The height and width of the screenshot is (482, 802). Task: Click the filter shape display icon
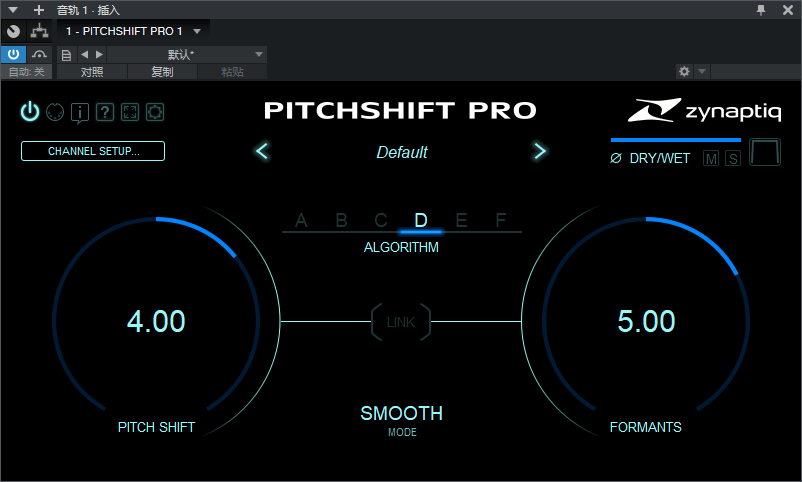[765, 152]
